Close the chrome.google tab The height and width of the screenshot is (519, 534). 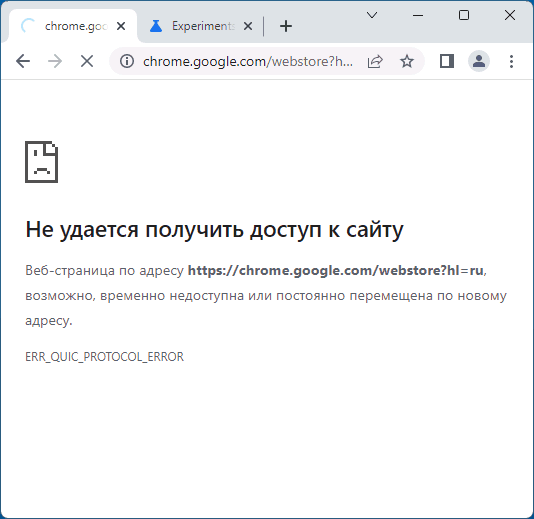121,26
